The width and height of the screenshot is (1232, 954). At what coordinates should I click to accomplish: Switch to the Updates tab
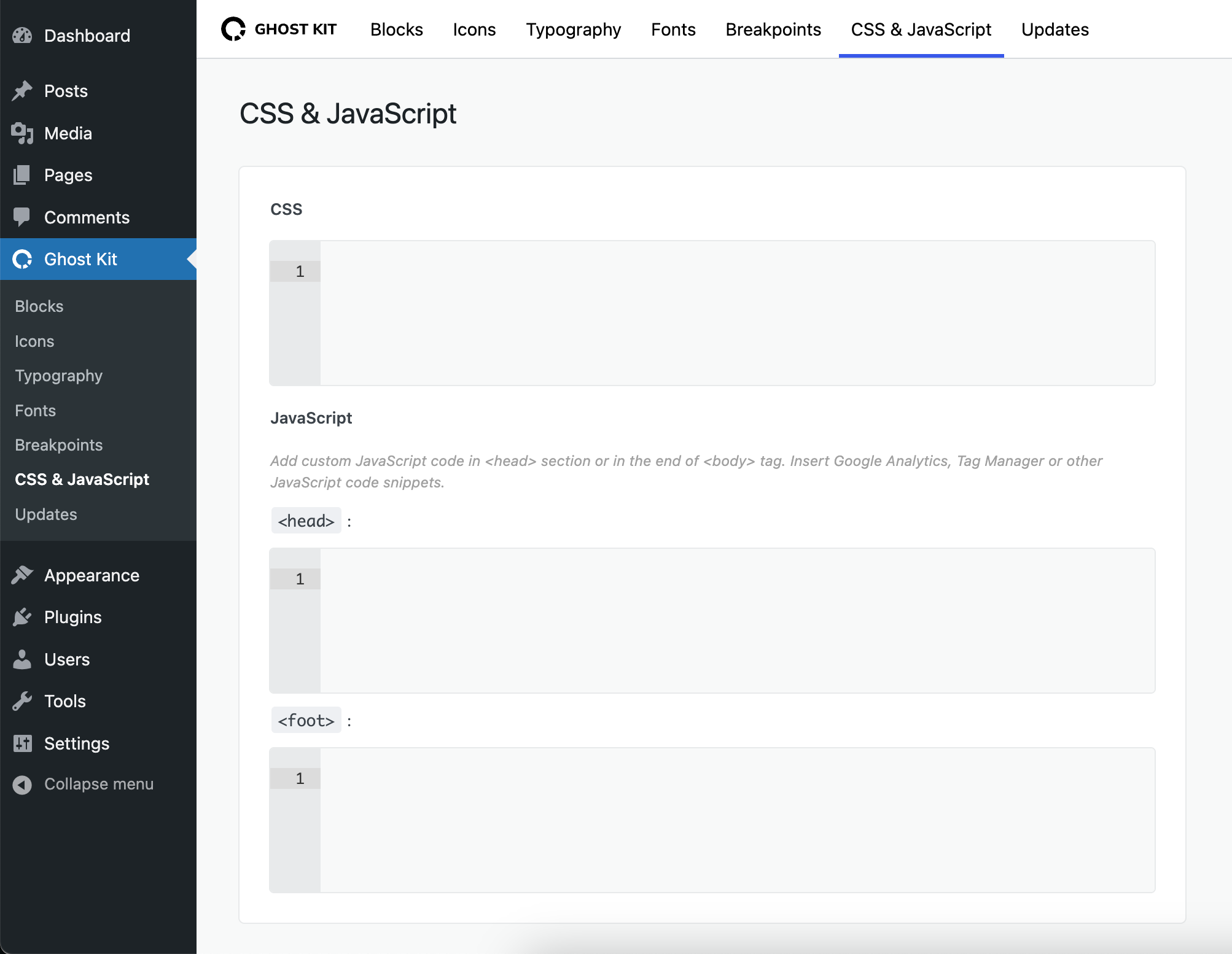[1055, 29]
